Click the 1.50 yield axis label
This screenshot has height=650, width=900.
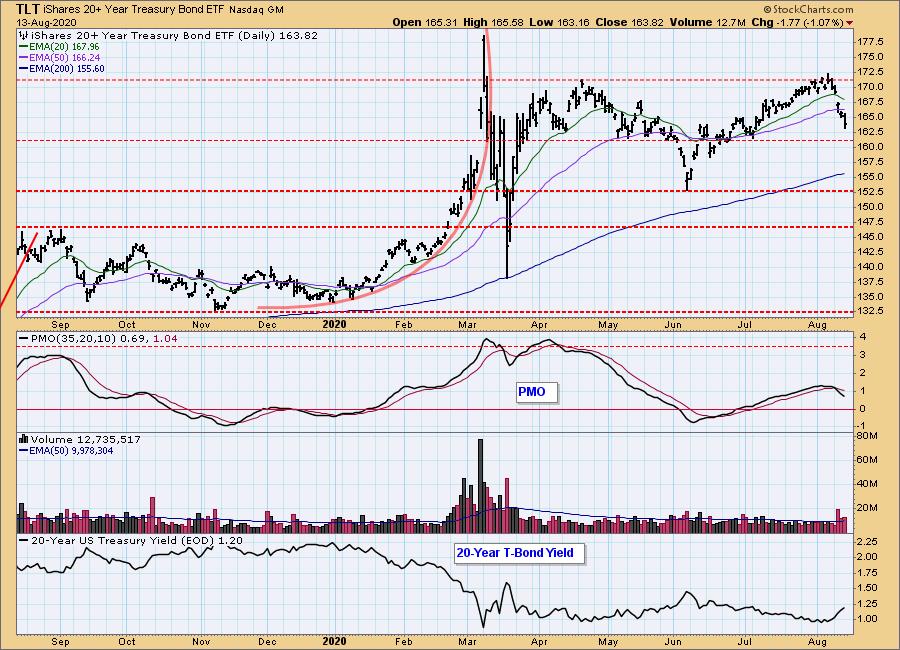click(867, 588)
